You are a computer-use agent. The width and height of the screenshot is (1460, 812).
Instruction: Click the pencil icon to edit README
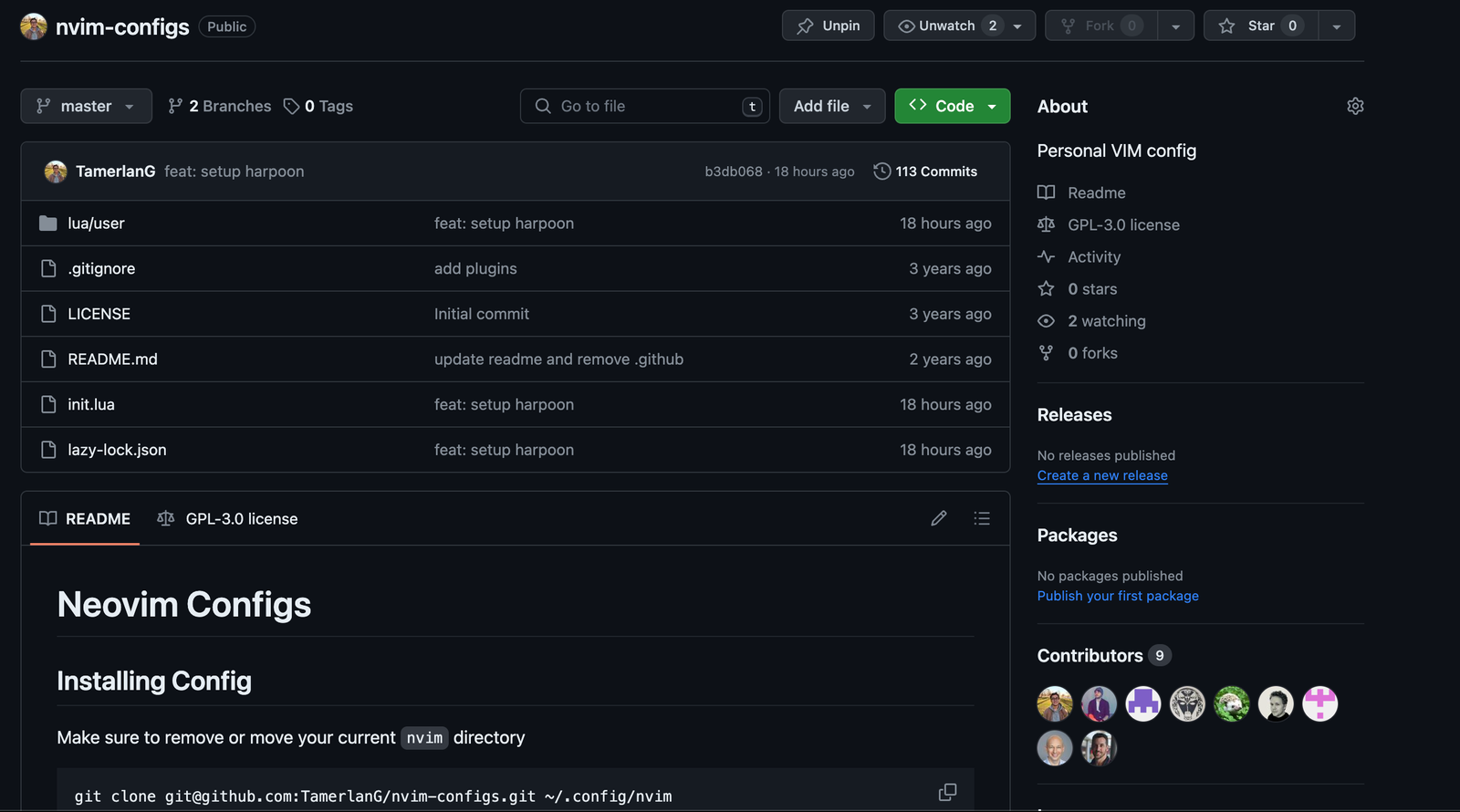[x=938, y=518]
